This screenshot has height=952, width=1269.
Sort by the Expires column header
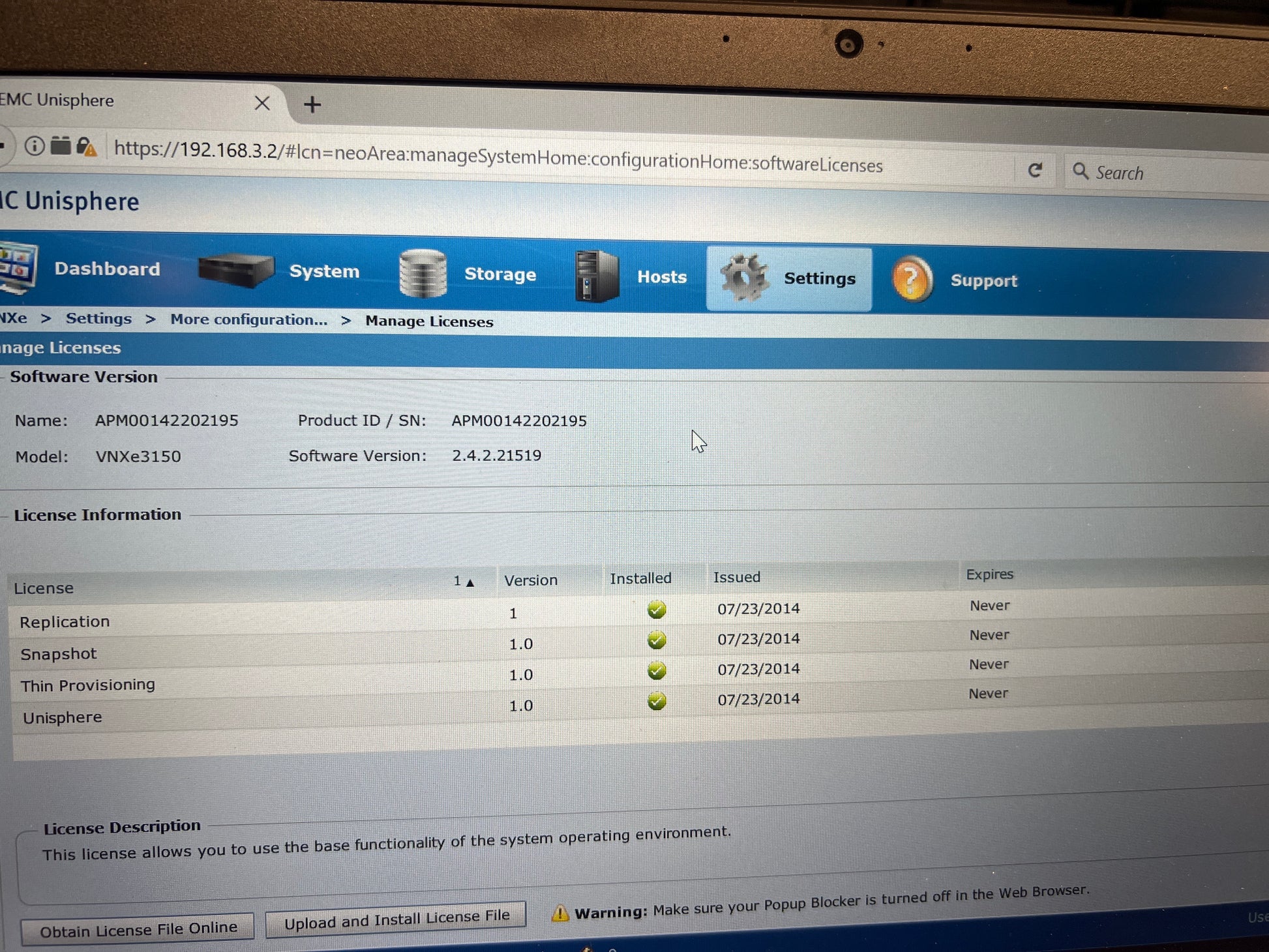click(990, 574)
